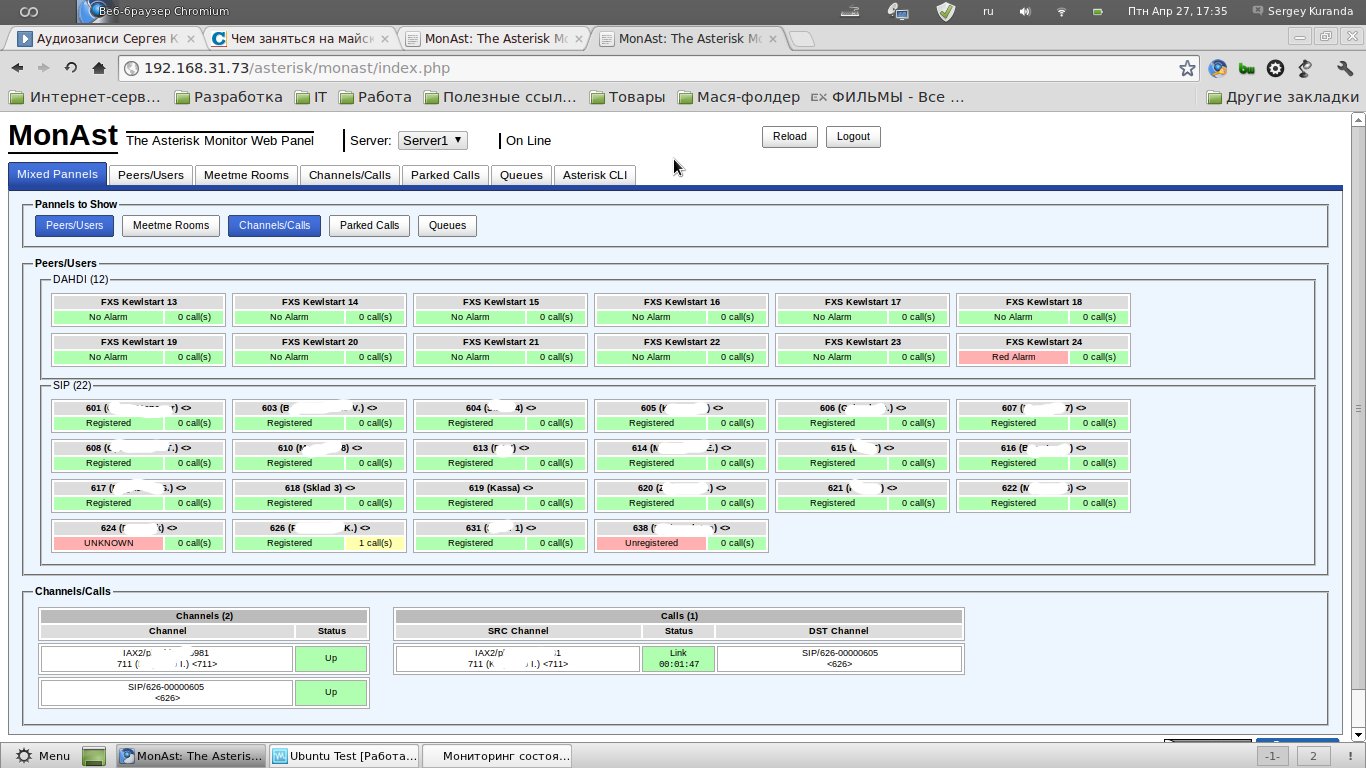
Task: Click the volume icon in system tray
Action: [x=1025, y=12]
